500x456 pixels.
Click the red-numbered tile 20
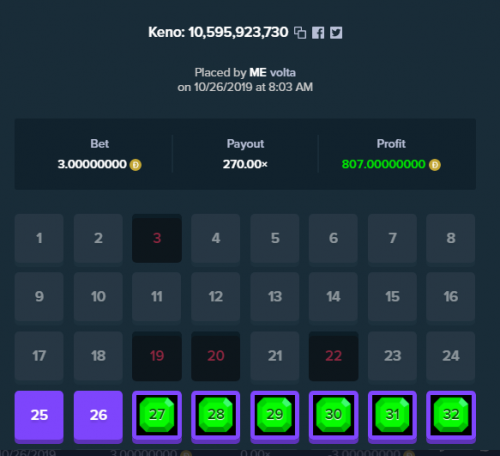point(216,356)
